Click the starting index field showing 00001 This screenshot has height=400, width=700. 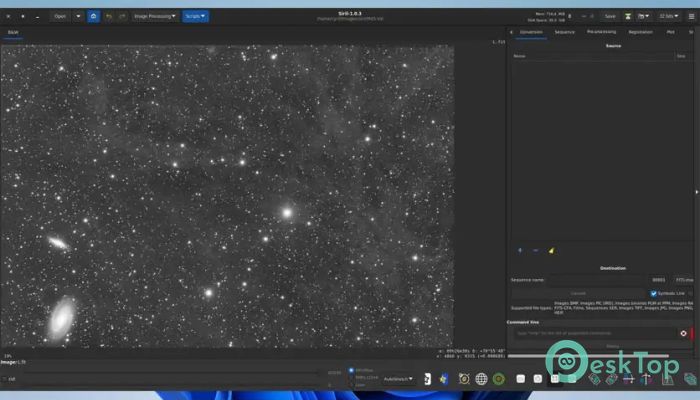point(659,280)
